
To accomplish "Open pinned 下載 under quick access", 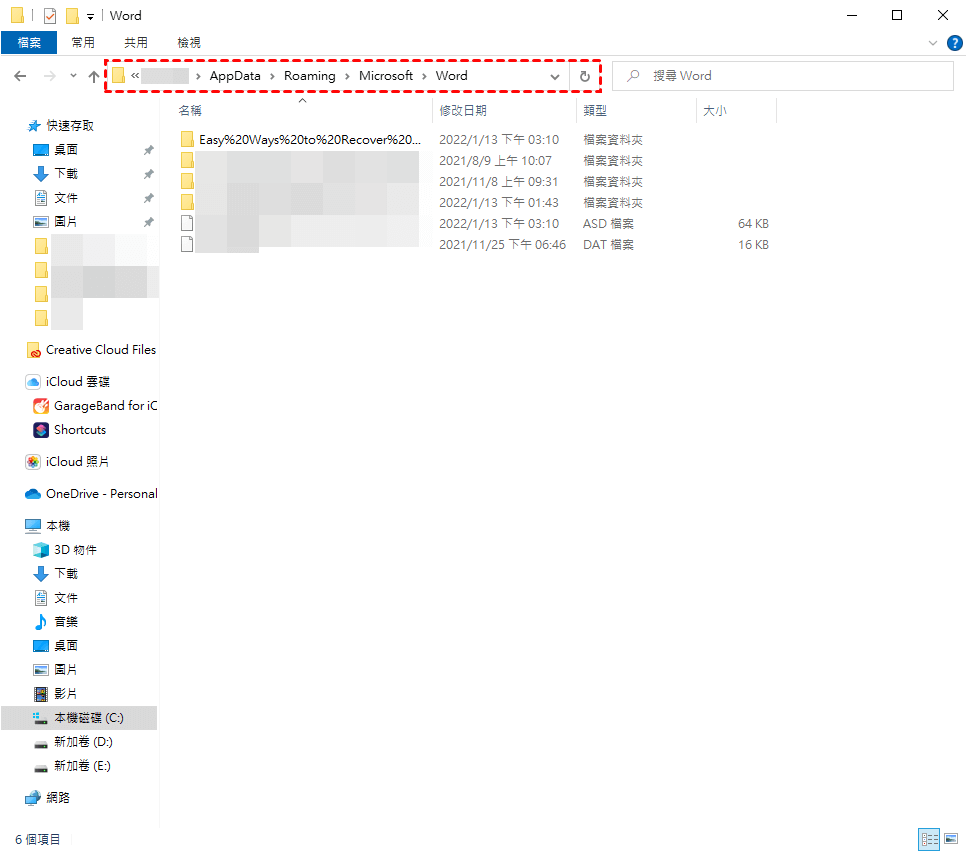I will point(66,174).
